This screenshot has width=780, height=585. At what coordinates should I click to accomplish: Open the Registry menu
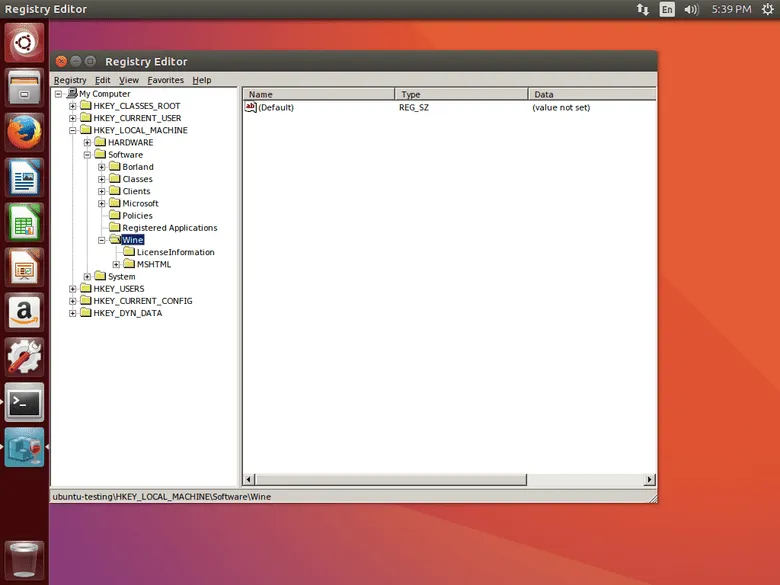click(x=70, y=80)
